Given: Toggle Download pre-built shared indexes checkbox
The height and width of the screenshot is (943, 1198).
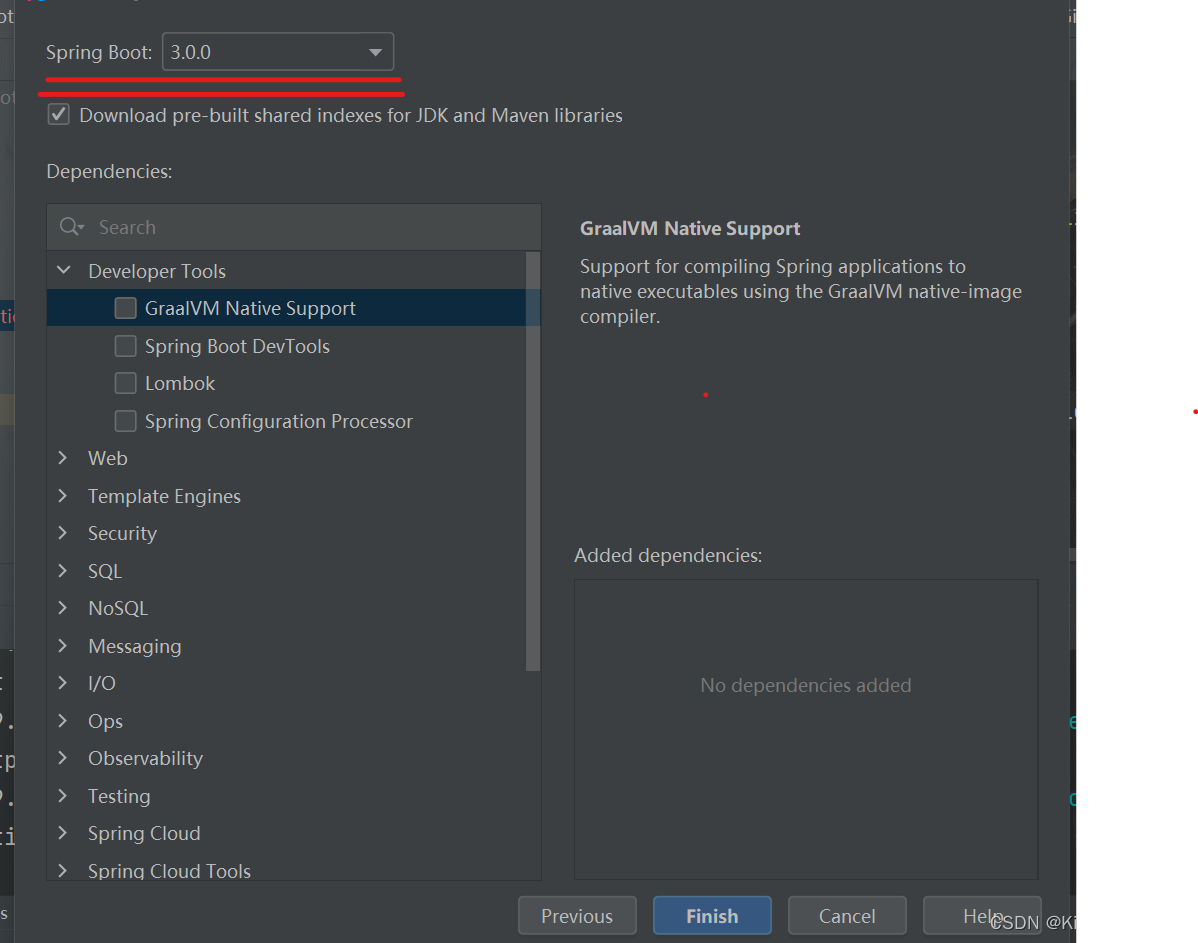Looking at the screenshot, I should click(59, 115).
